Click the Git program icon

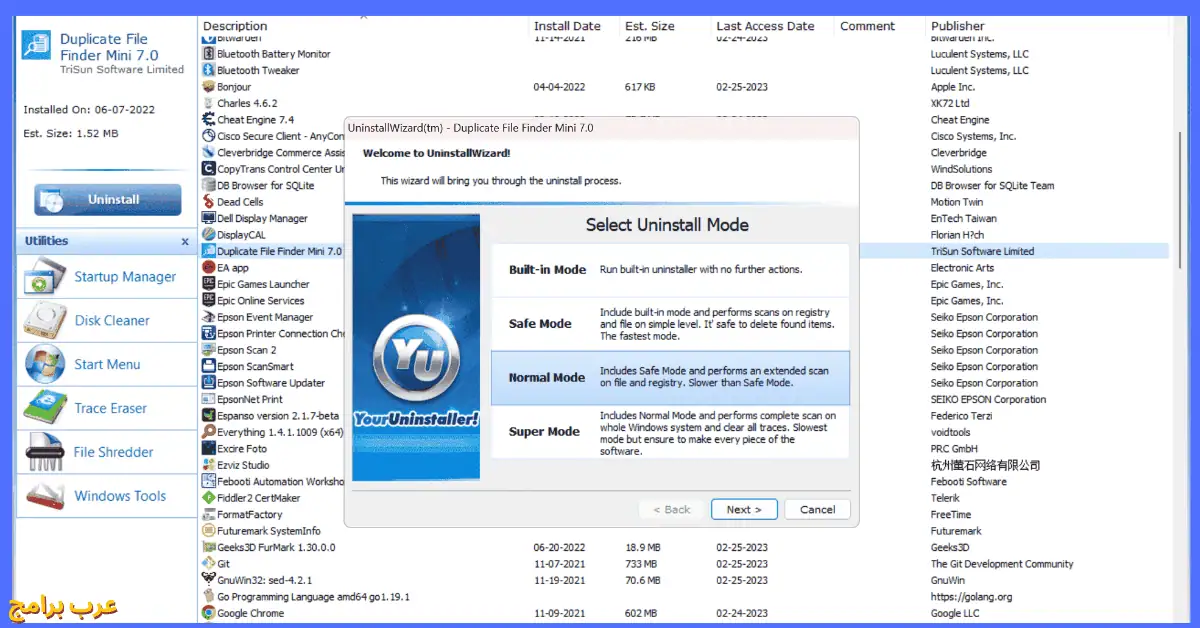click(209, 564)
